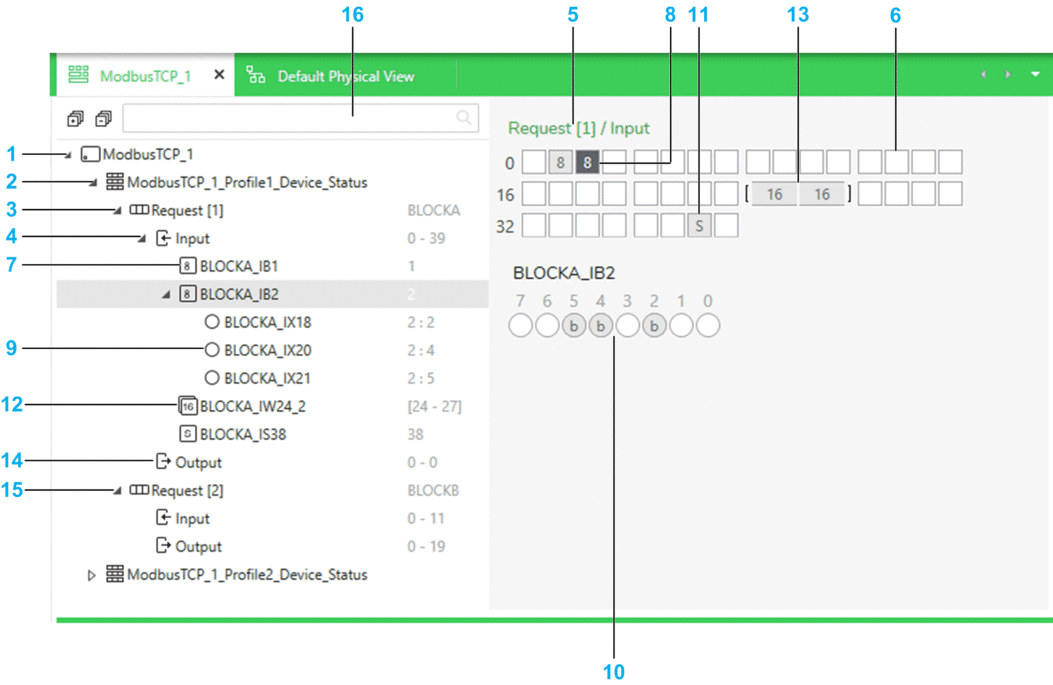Click the Input icon in the 0 - 11 row
1053x685 pixels.
pyautogui.click(x=163, y=518)
